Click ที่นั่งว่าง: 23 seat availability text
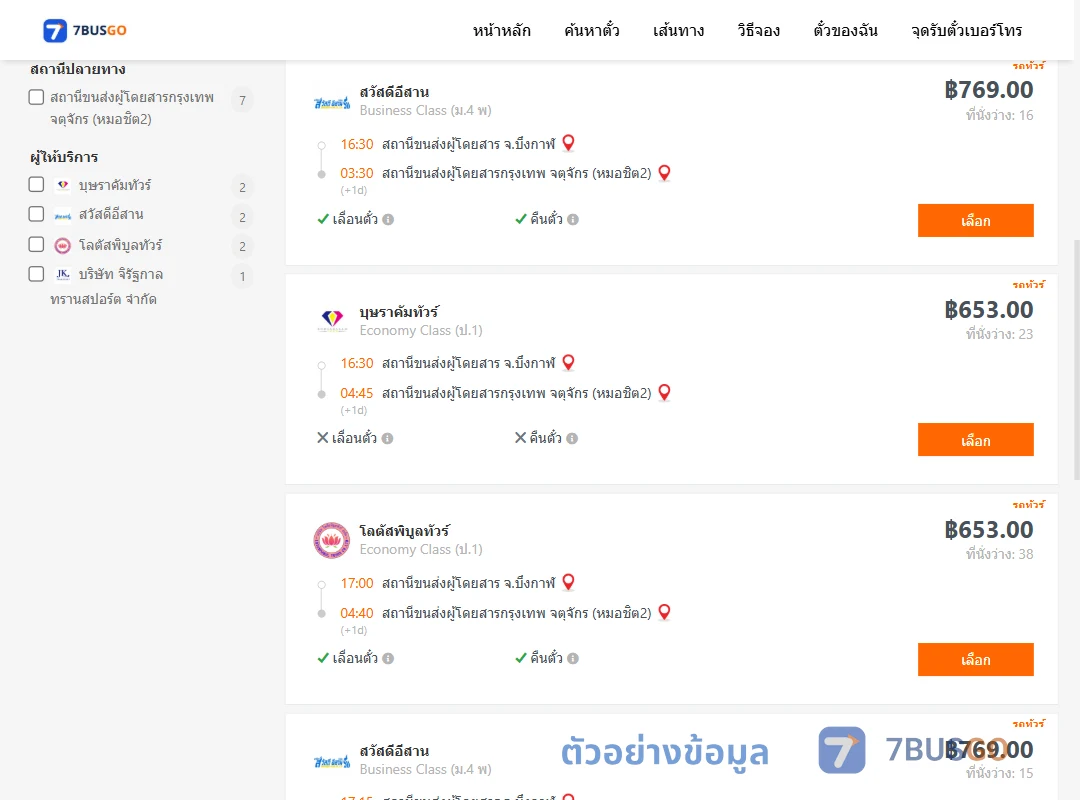The height and width of the screenshot is (800, 1080). pos(999,334)
